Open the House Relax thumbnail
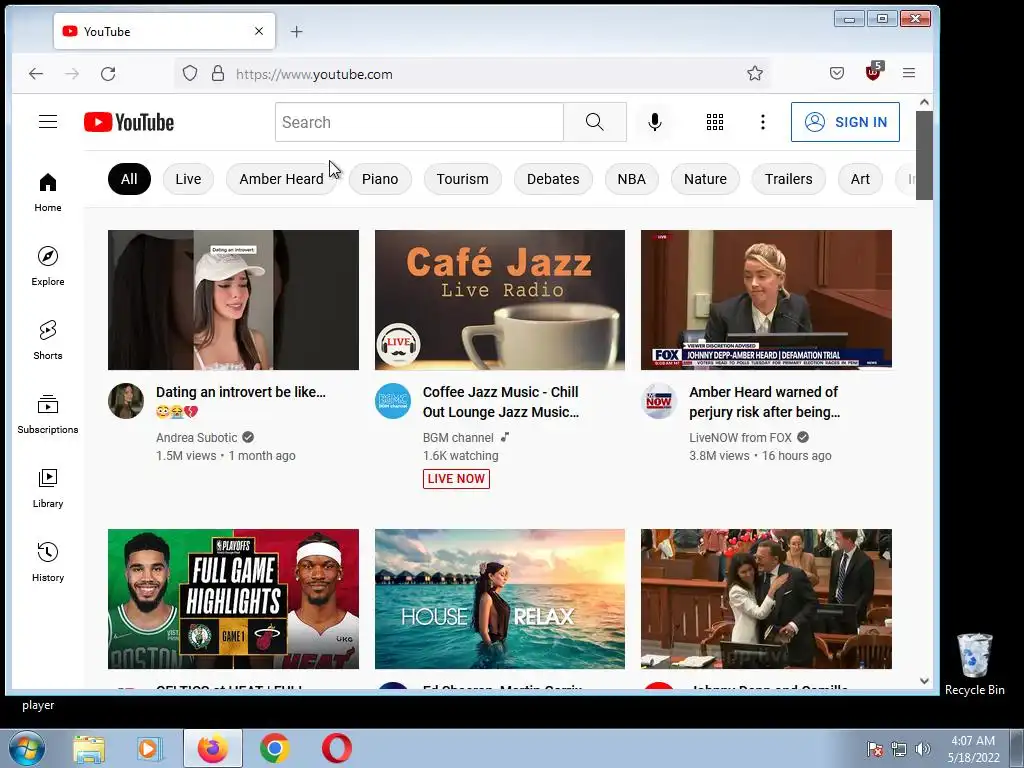This screenshot has height=768, width=1024. (500, 599)
